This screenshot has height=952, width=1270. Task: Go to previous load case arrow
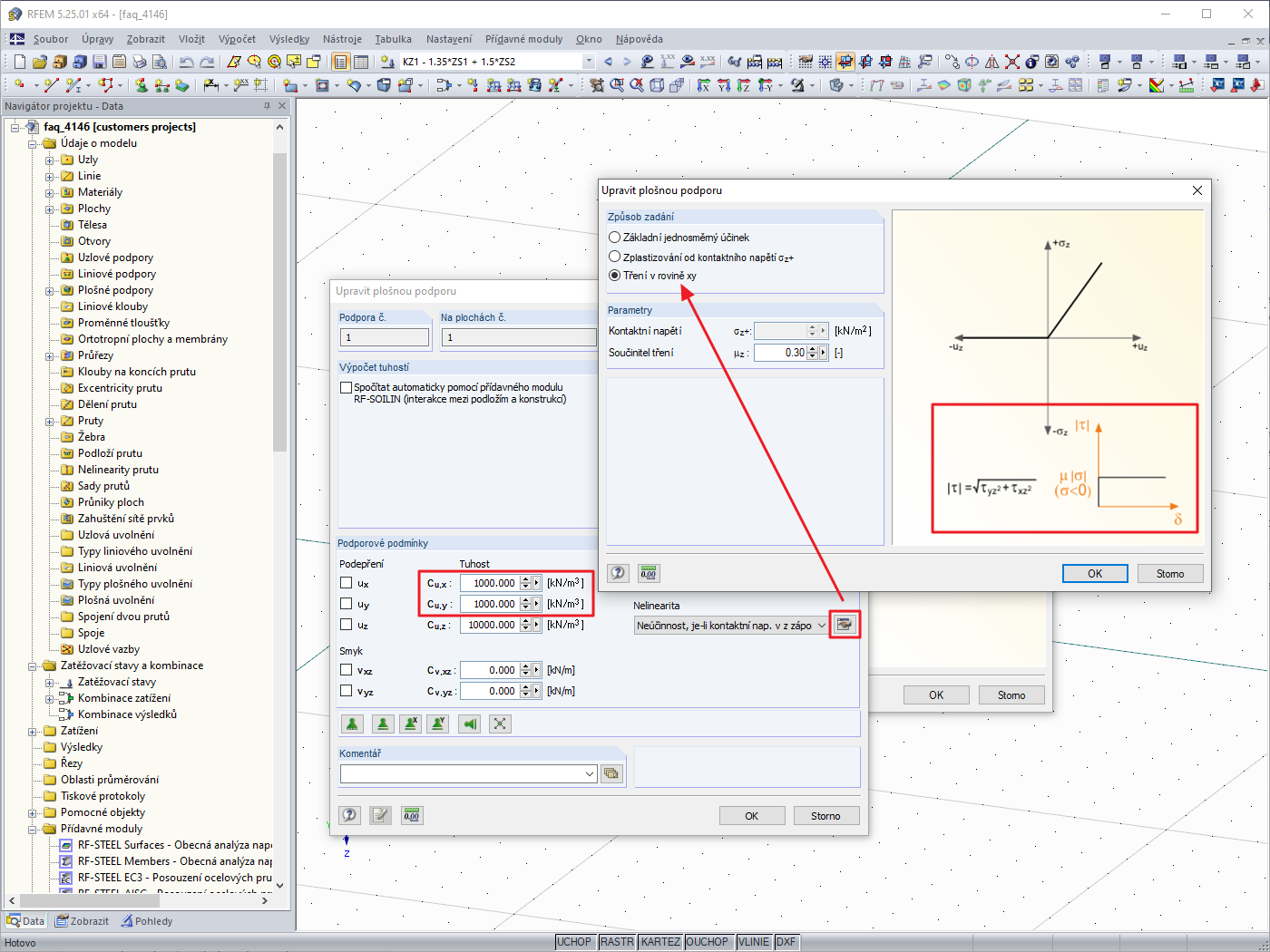608,62
